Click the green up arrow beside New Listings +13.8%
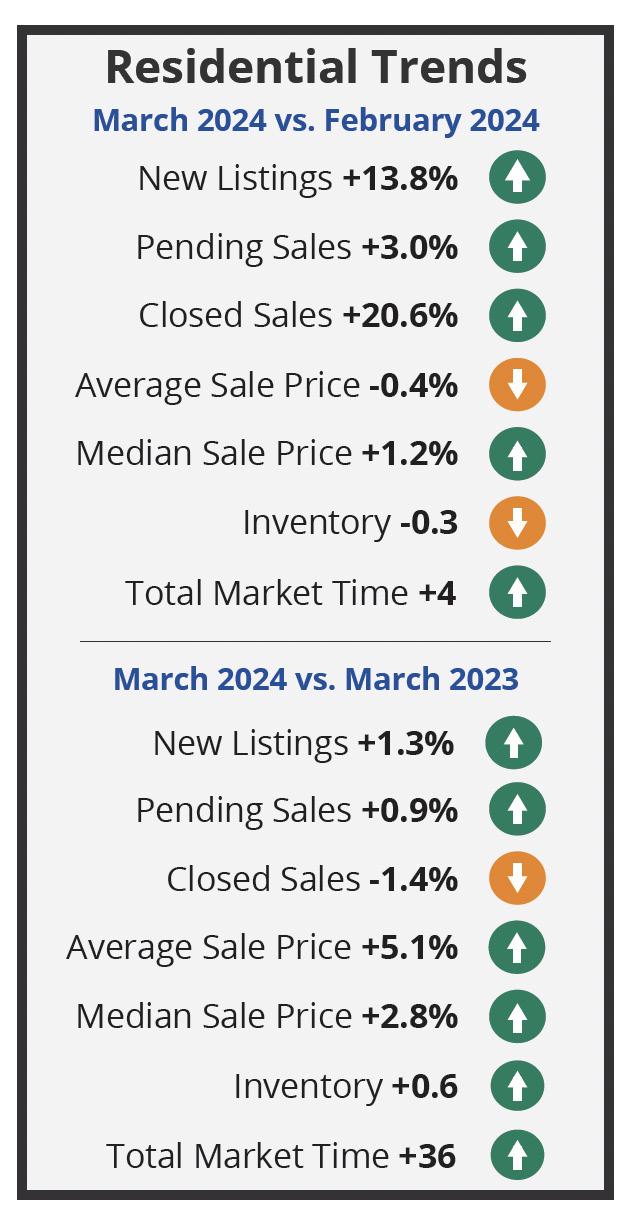 click(517, 178)
